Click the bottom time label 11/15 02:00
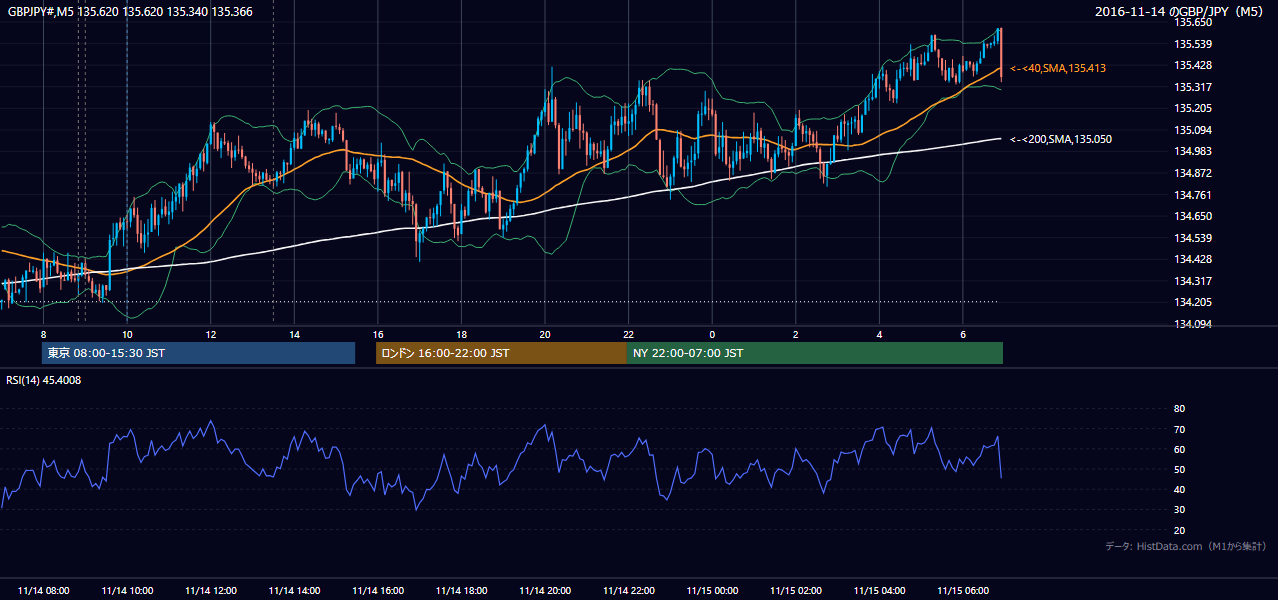The image size is (1278, 600). (796, 591)
